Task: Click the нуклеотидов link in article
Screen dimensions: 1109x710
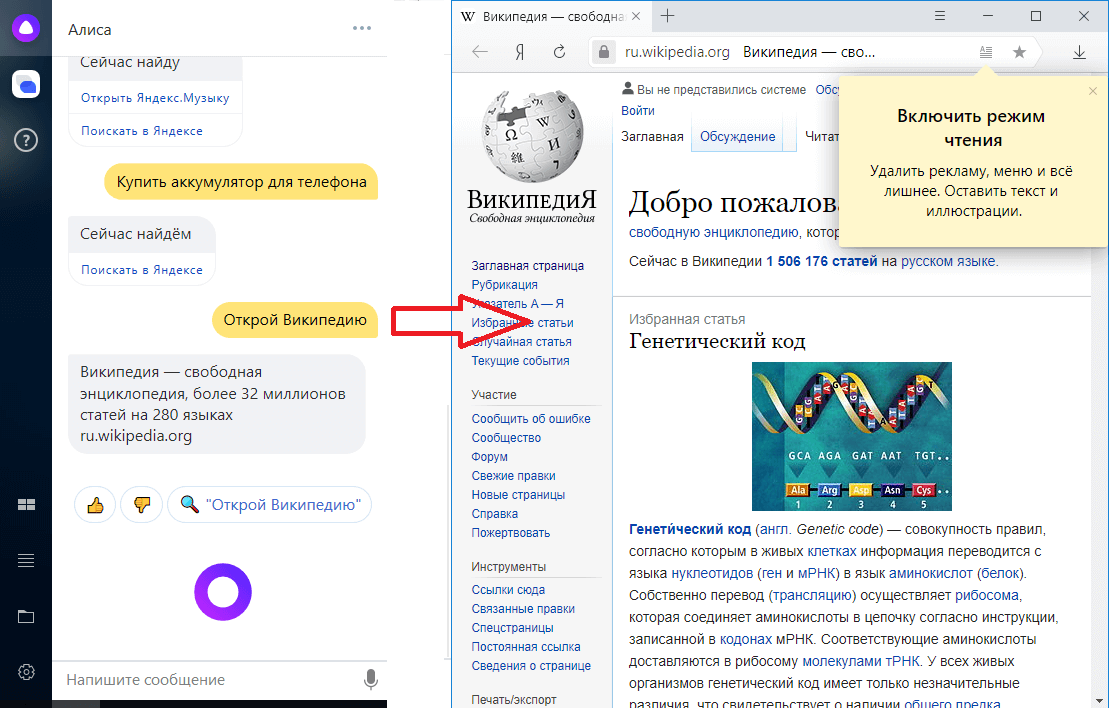Action: point(712,574)
